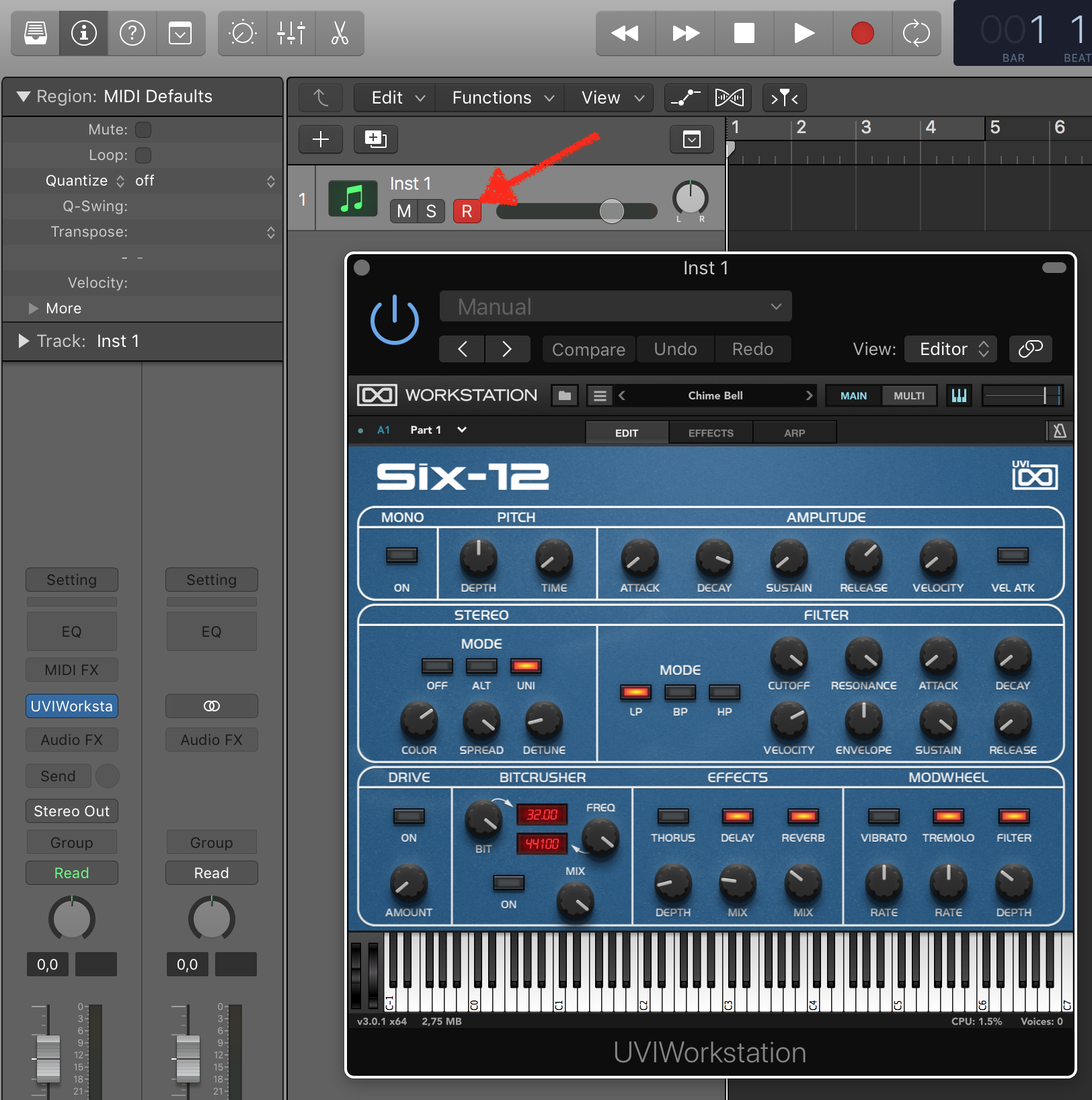Viewport: 1092px width, 1100px height.
Task: Open global tracks dropdown icon in track header
Action: pos(692,139)
